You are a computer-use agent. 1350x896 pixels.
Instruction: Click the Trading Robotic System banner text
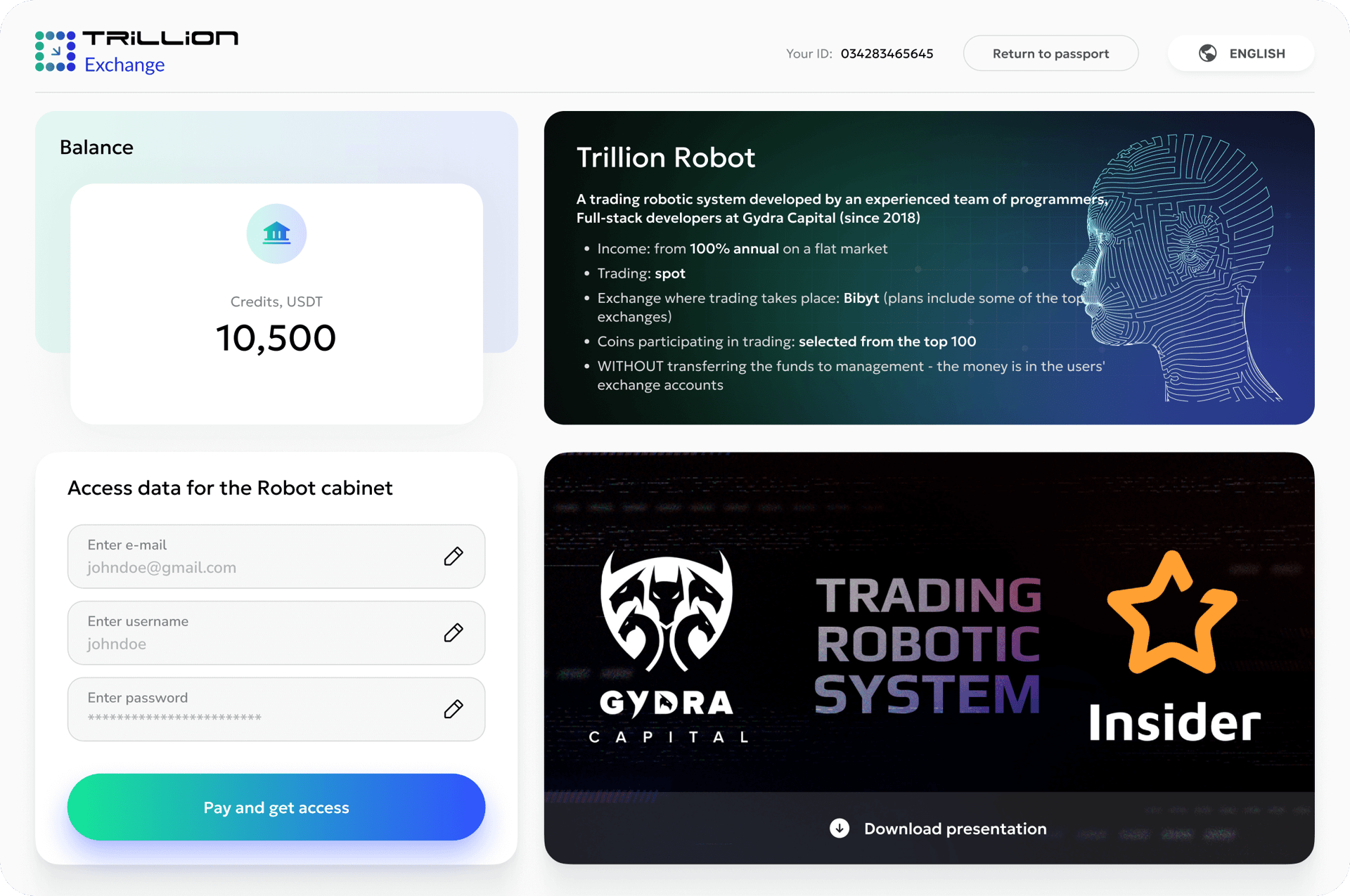927,644
